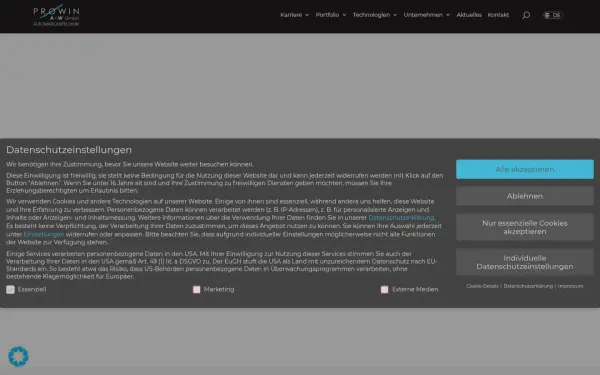600x375 pixels.
Task: Click the Datenschutzeinstellungen heading
Action: [x=69, y=150]
